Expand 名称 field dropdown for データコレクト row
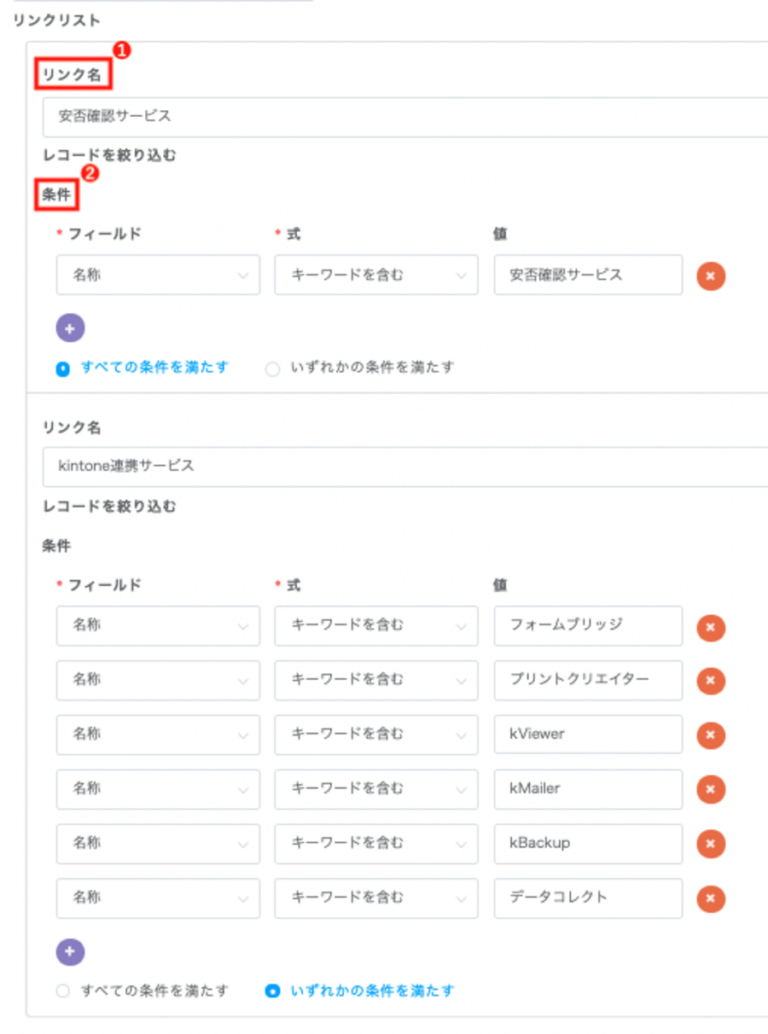The height and width of the screenshot is (1034, 768). coord(158,898)
